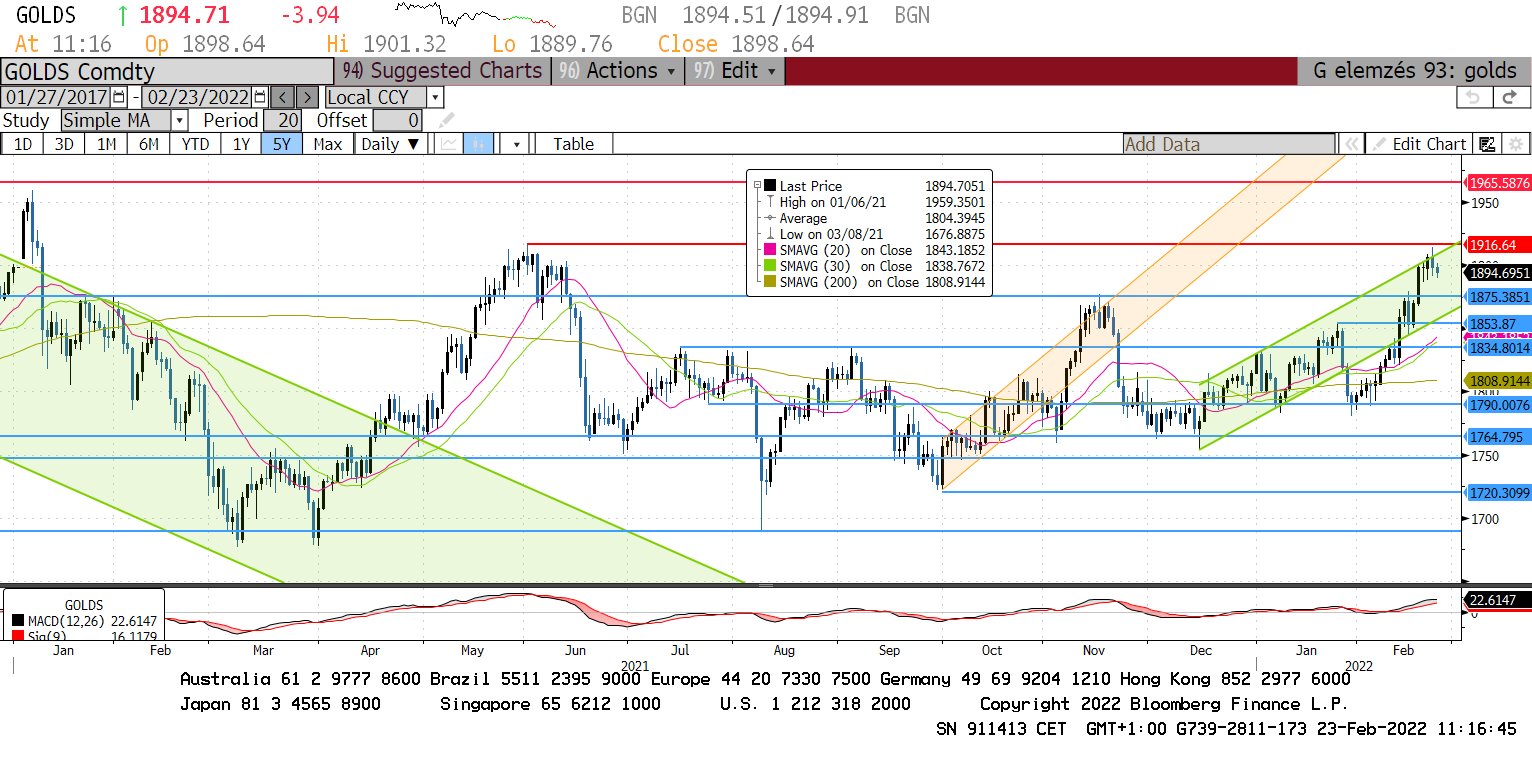
Task: Shift date range back with left arrow
Action: point(283,97)
